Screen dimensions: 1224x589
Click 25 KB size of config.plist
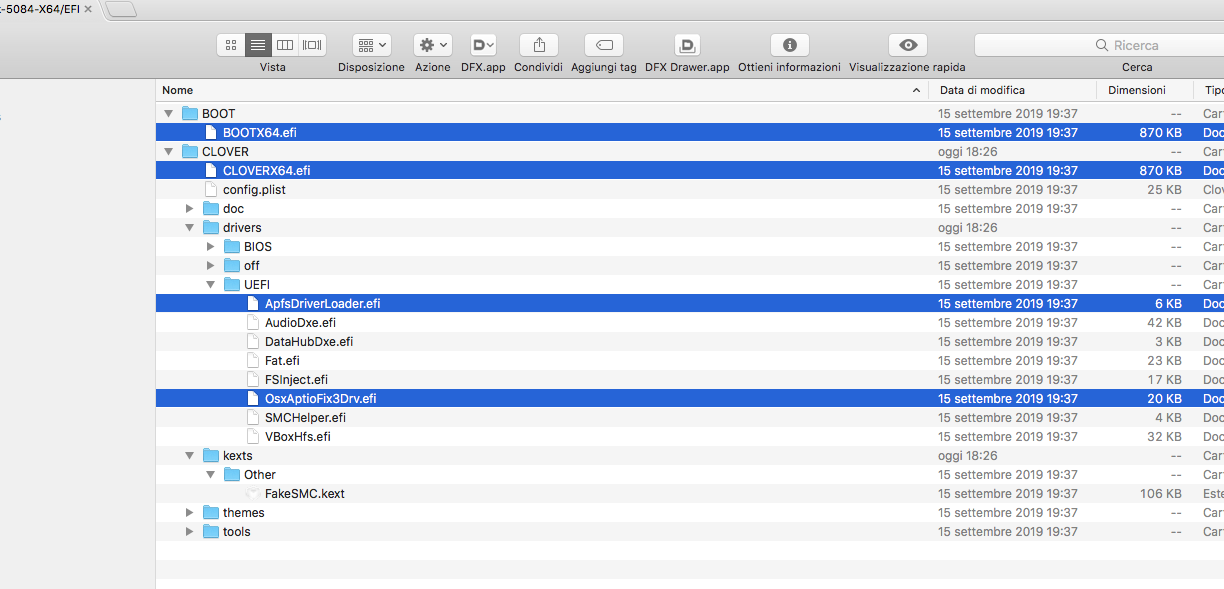point(1164,190)
